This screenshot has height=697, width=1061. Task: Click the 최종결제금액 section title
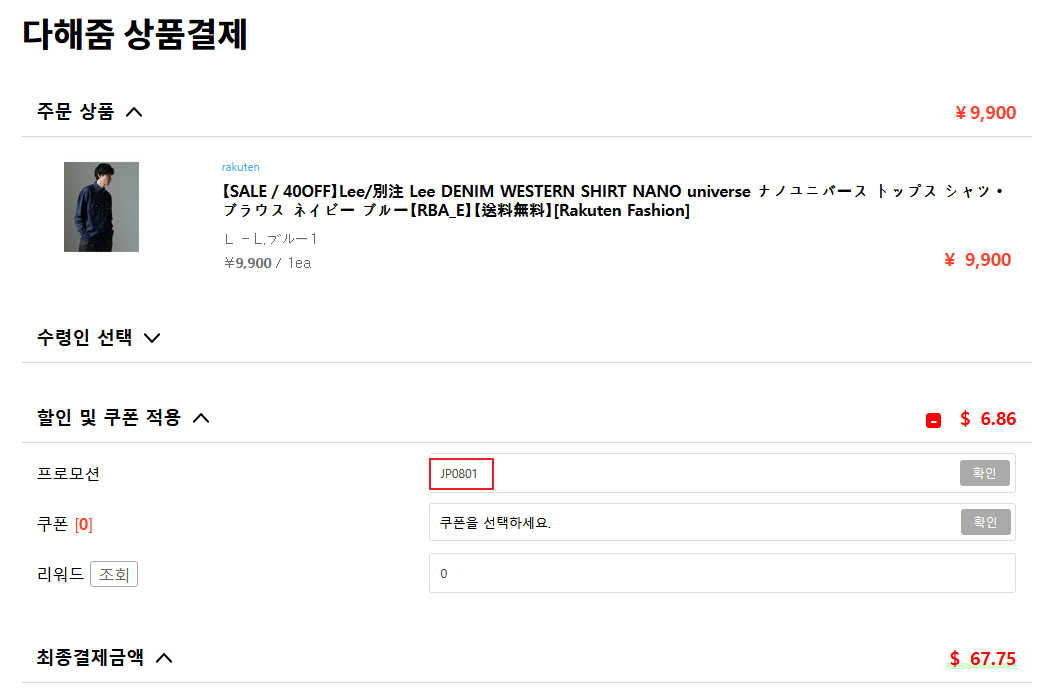tap(90, 657)
